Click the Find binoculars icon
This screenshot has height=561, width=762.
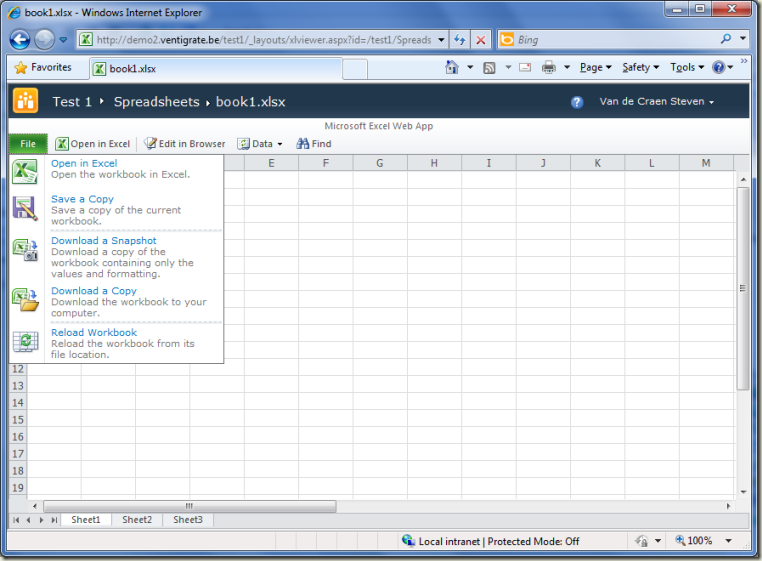(303, 143)
